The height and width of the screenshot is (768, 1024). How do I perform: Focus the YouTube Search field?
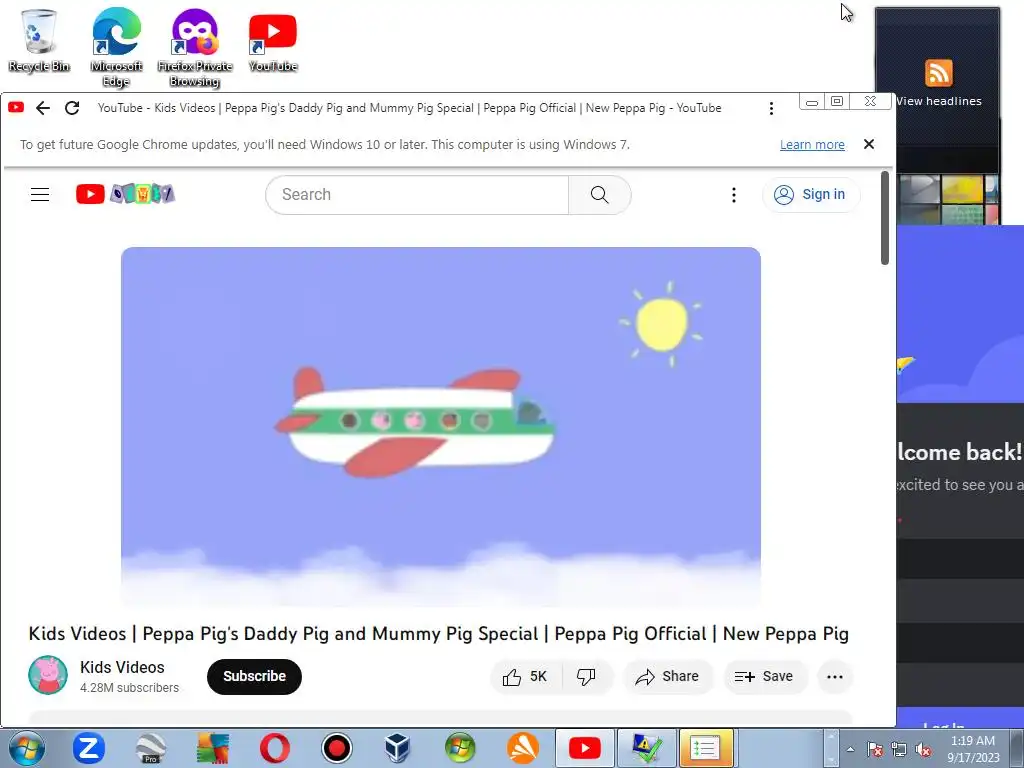tap(417, 195)
